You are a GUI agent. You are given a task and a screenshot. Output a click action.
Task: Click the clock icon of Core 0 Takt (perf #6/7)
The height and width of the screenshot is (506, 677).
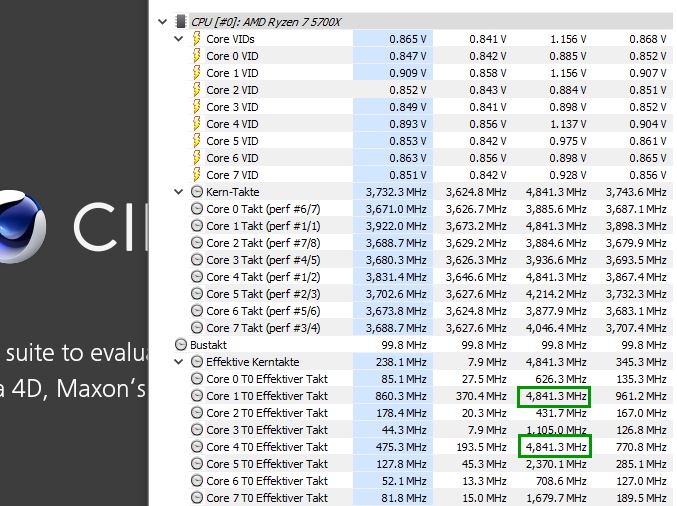click(197, 209)
